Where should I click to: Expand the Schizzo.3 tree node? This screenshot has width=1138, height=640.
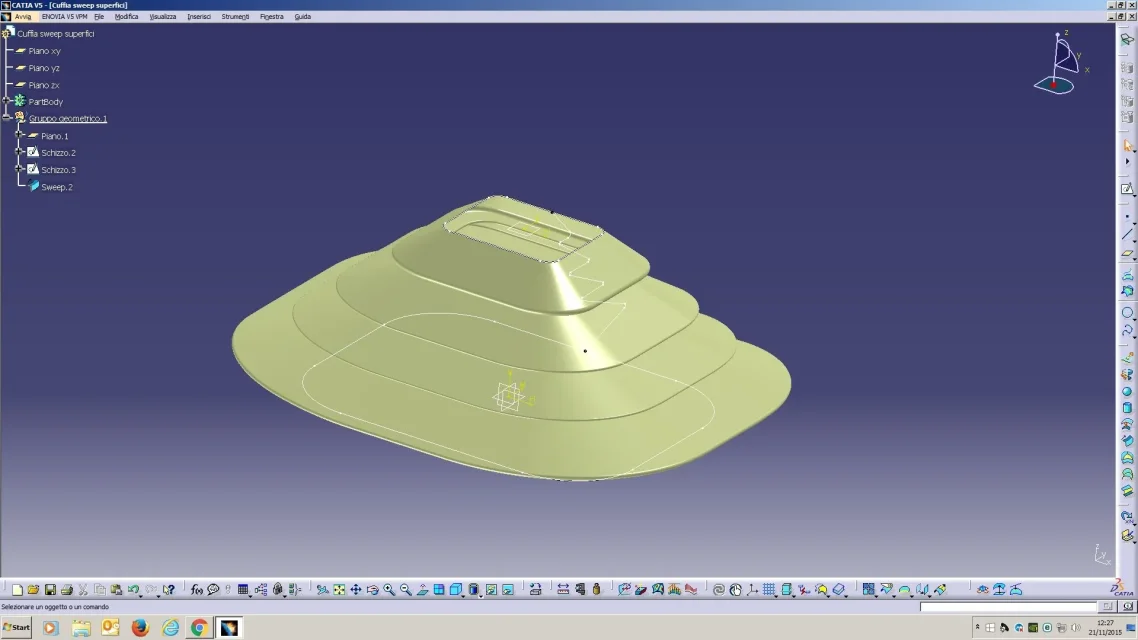(20, 170)
